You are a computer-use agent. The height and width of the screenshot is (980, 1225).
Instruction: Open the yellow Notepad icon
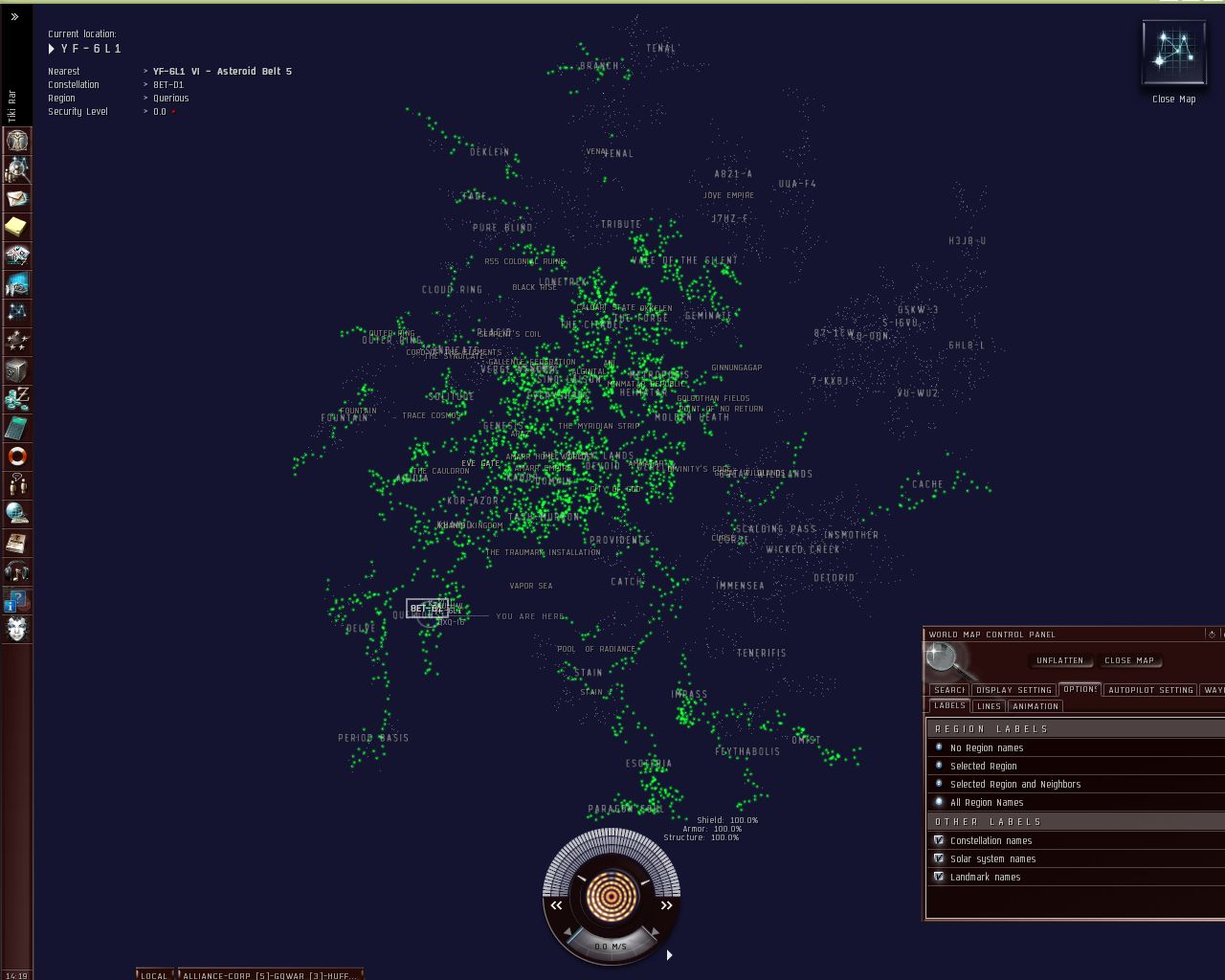point(17,227)
